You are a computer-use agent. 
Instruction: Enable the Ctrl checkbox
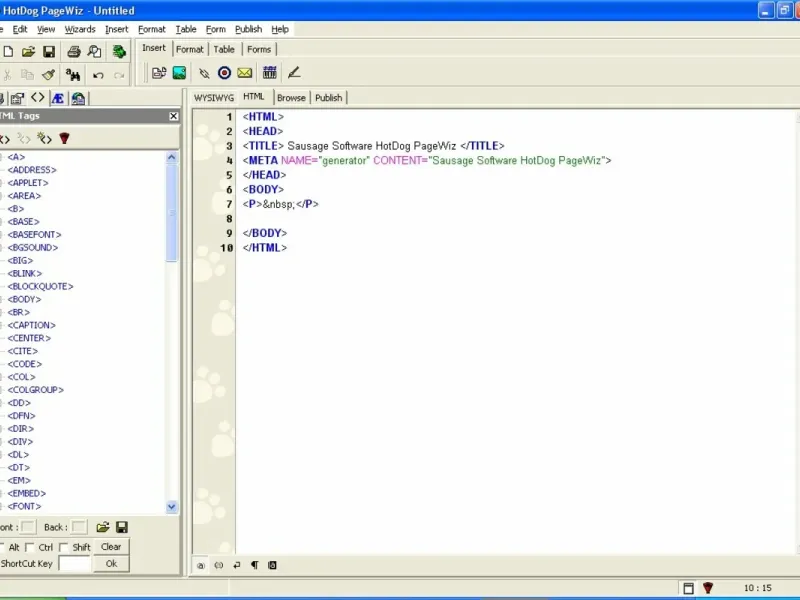[x=30, y=547]
